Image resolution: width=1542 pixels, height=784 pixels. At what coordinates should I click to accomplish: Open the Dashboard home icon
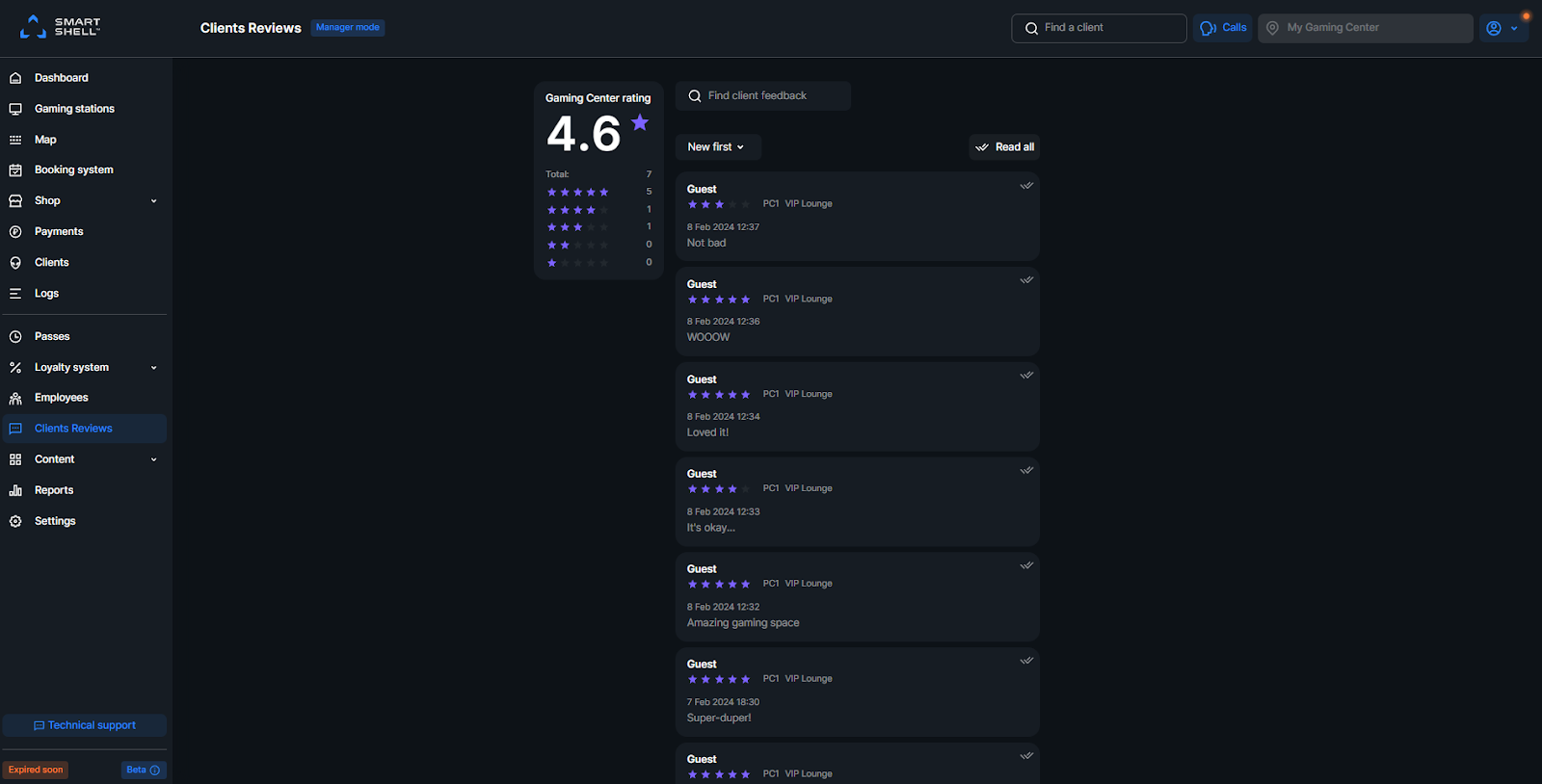(15, 78)
